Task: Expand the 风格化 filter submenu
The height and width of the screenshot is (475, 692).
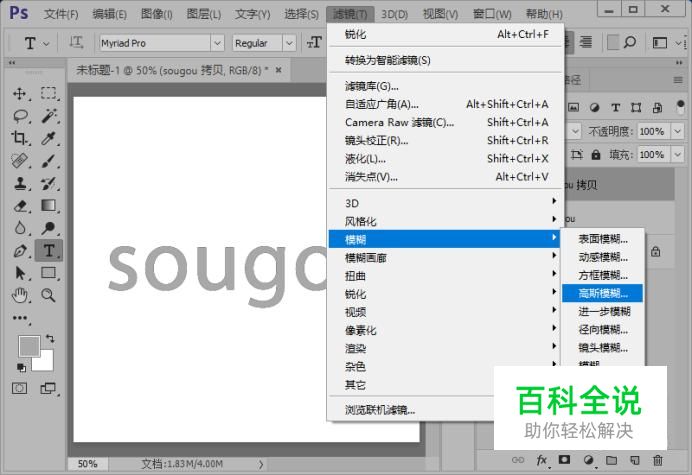Action: point(445,221)
